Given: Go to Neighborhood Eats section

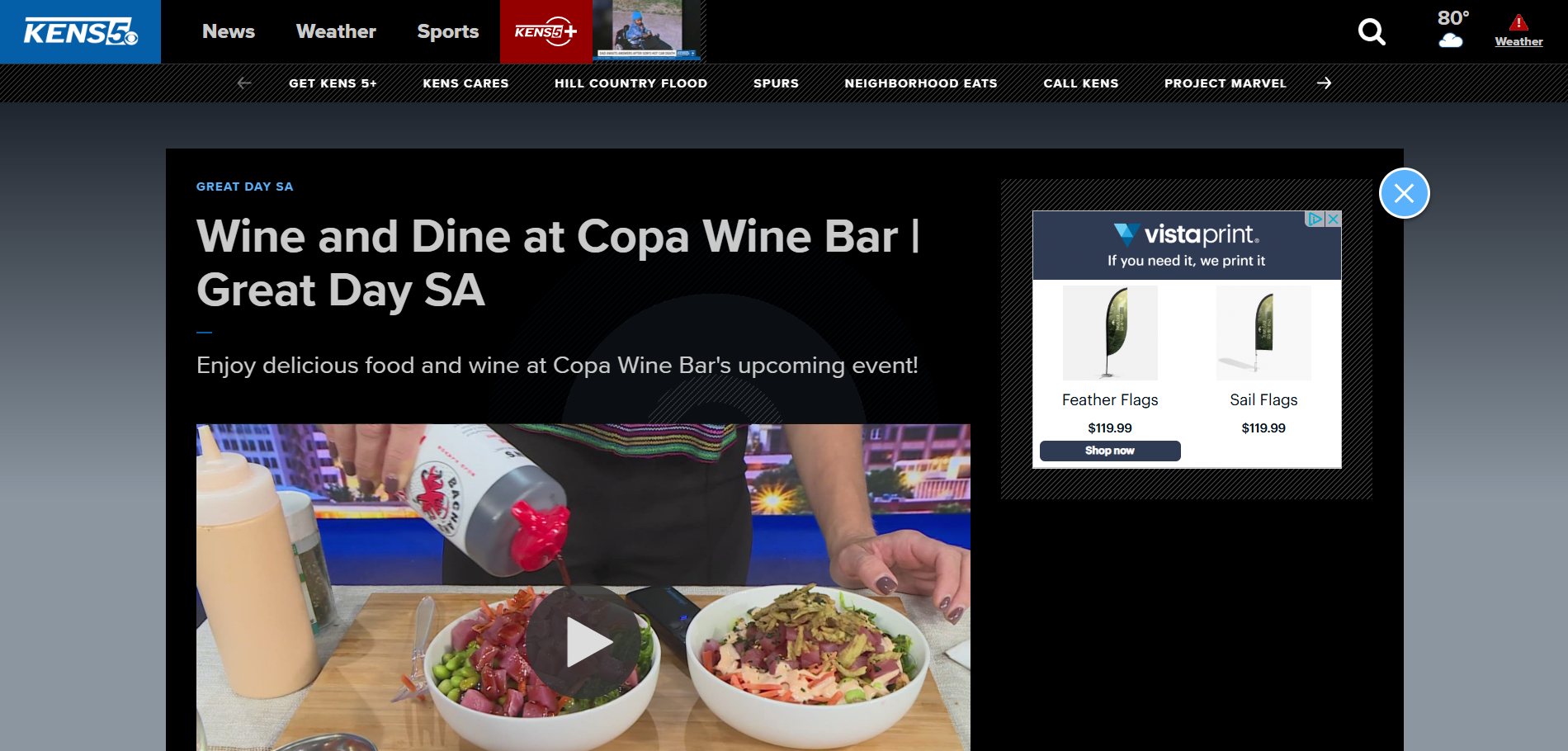Looking at the screenshot, I should [921, 83].
